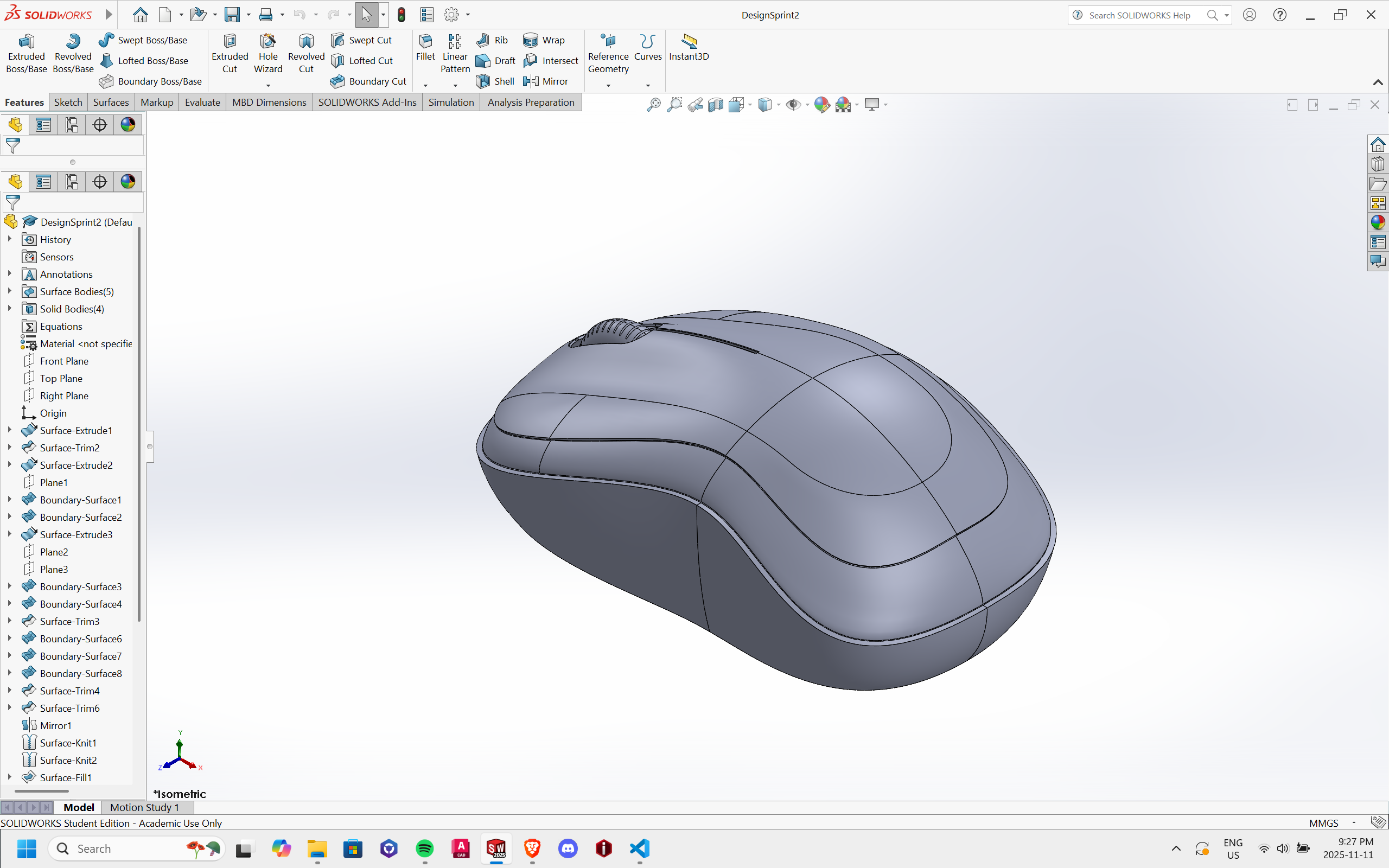Open the DisplayManager tab in the top panel
This screenshot has height=868, width=1389.
point(128,125)
